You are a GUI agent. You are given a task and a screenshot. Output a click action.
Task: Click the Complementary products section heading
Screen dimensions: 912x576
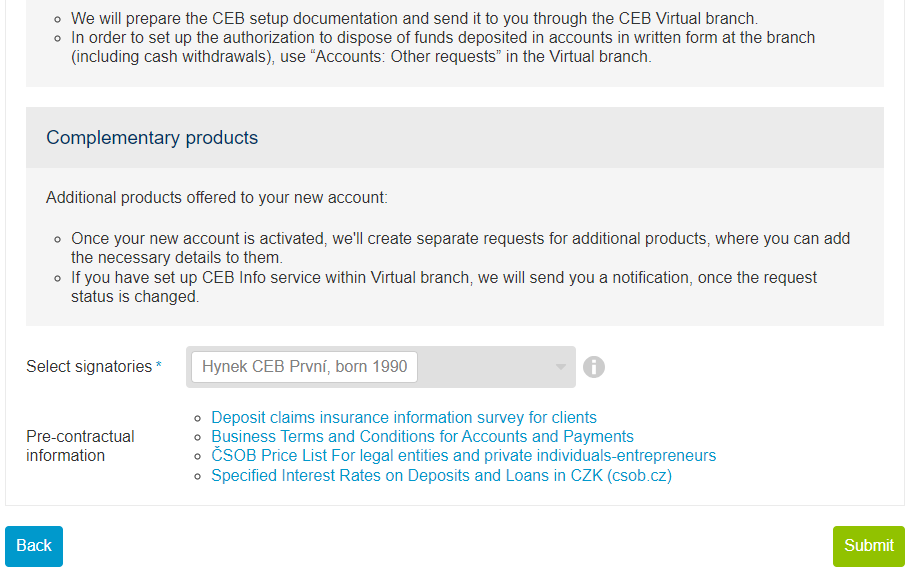152,137
